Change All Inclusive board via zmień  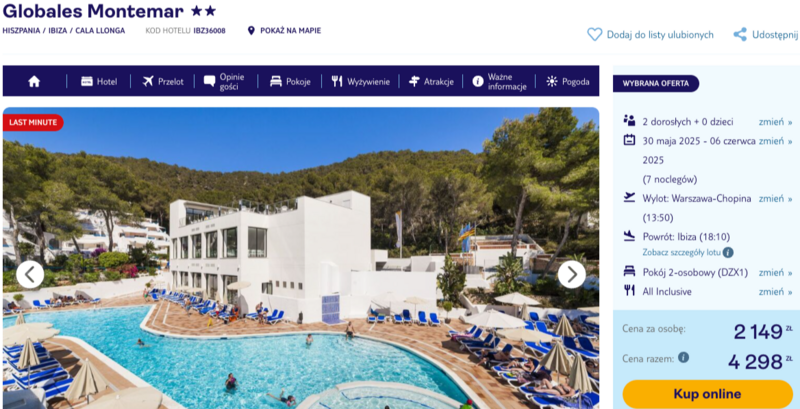(x=775, y=292)
